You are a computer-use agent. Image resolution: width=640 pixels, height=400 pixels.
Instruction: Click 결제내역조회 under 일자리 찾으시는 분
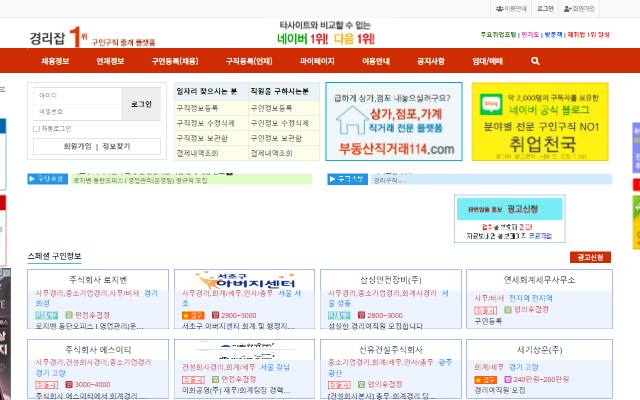click(x=197, y=153)
